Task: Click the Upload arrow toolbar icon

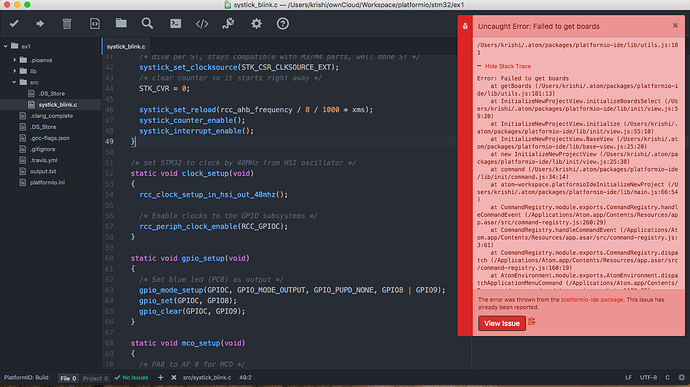Action: 40,23
